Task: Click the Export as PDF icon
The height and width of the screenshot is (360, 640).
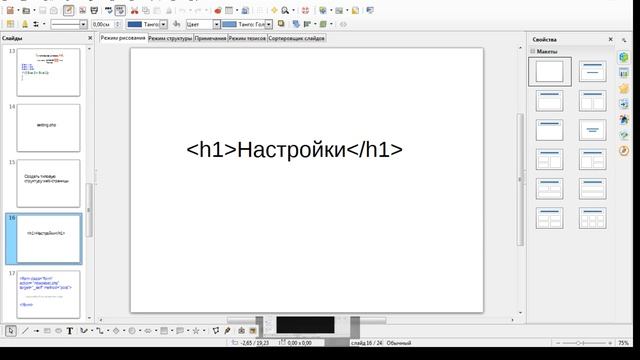Action: click(x=82, y=10)
